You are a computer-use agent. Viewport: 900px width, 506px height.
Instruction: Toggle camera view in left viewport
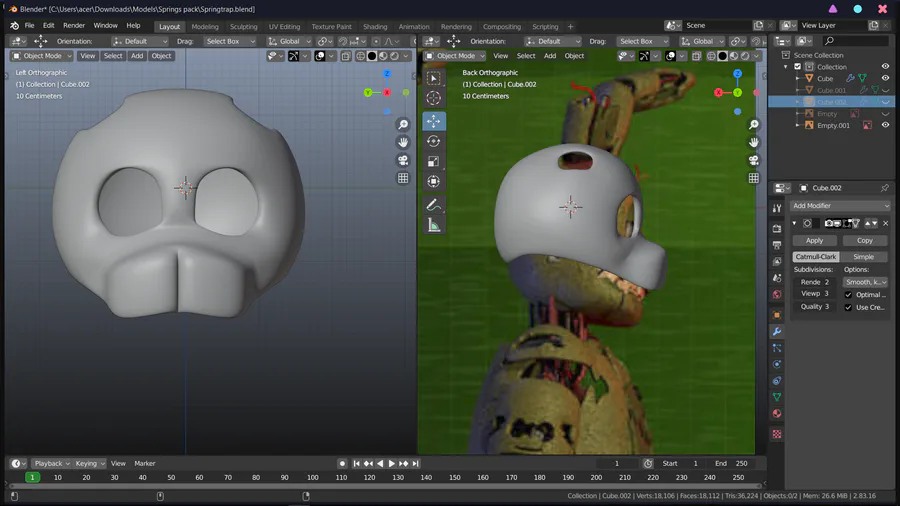403,160
